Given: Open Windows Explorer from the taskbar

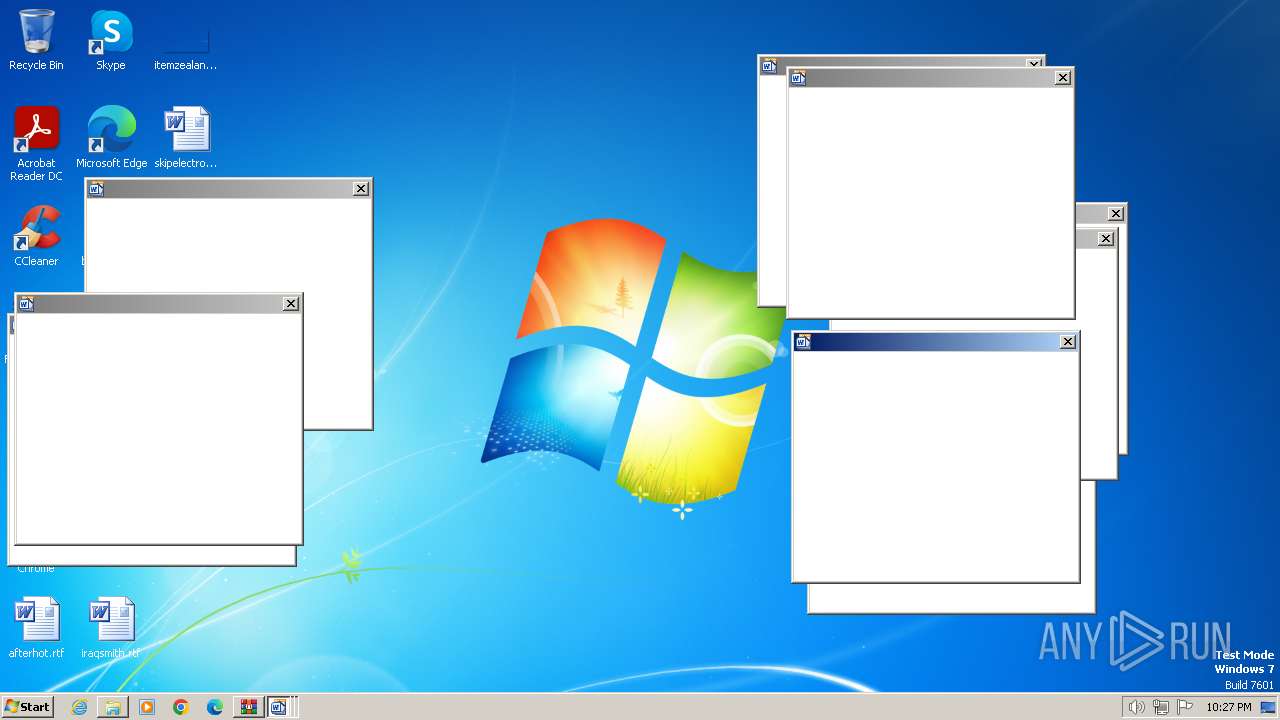Looking at the screenshot, I should [113, 707].
